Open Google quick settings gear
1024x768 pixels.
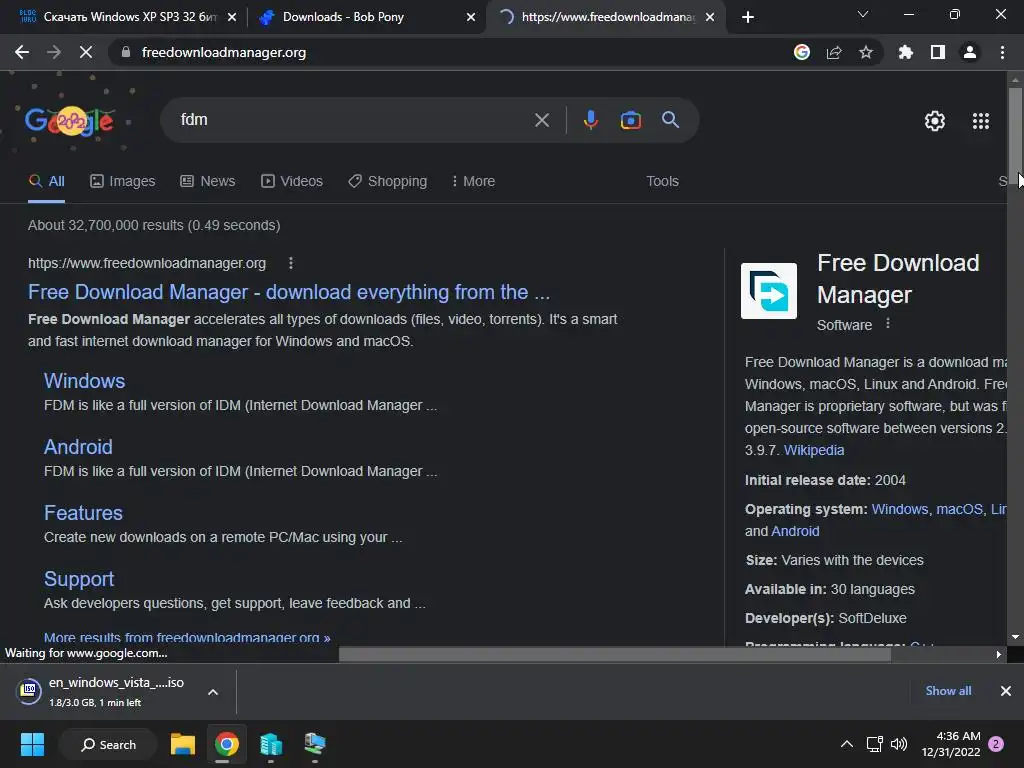pos(935,121)
